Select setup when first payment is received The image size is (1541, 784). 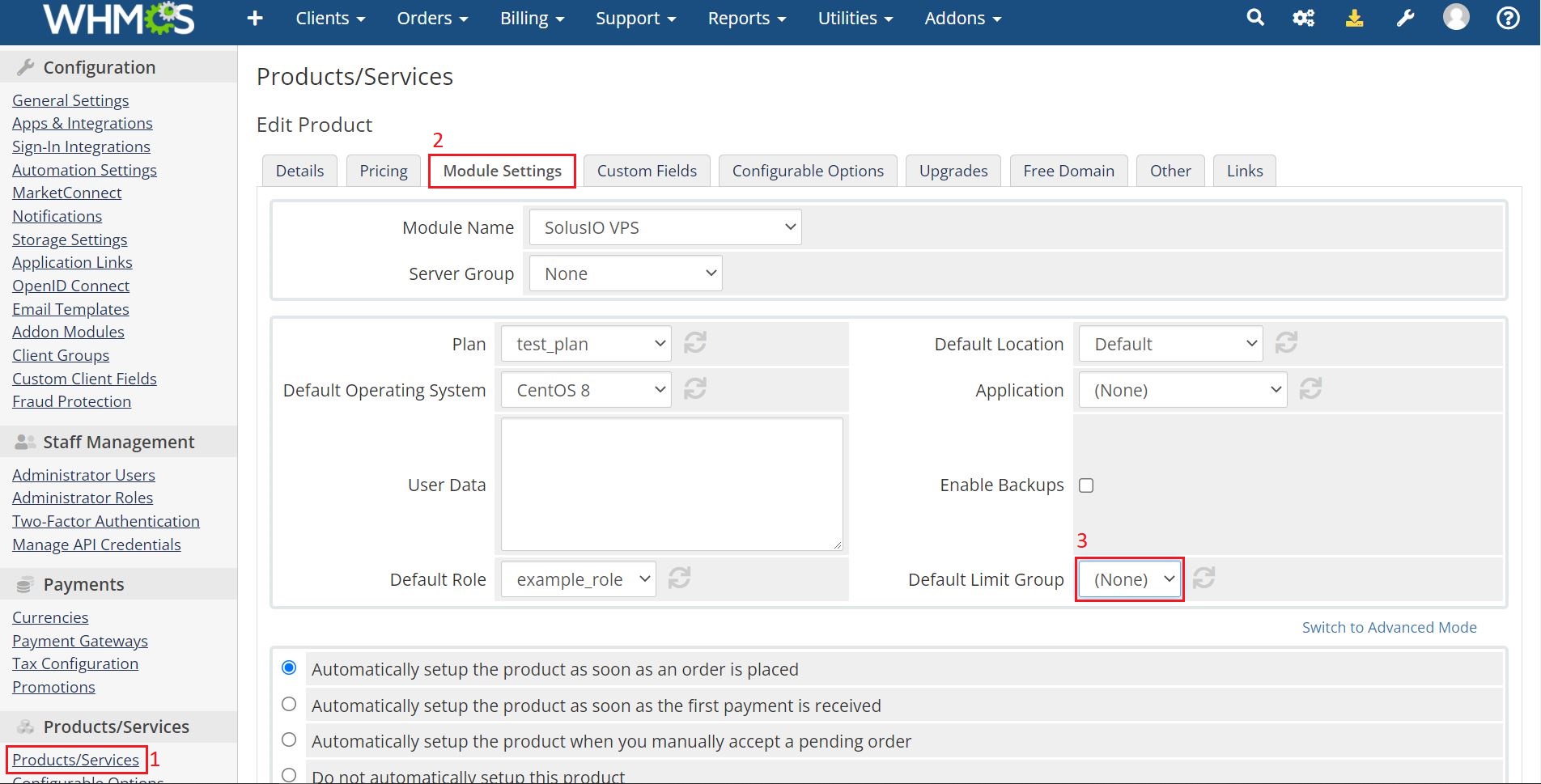(289, 705)
